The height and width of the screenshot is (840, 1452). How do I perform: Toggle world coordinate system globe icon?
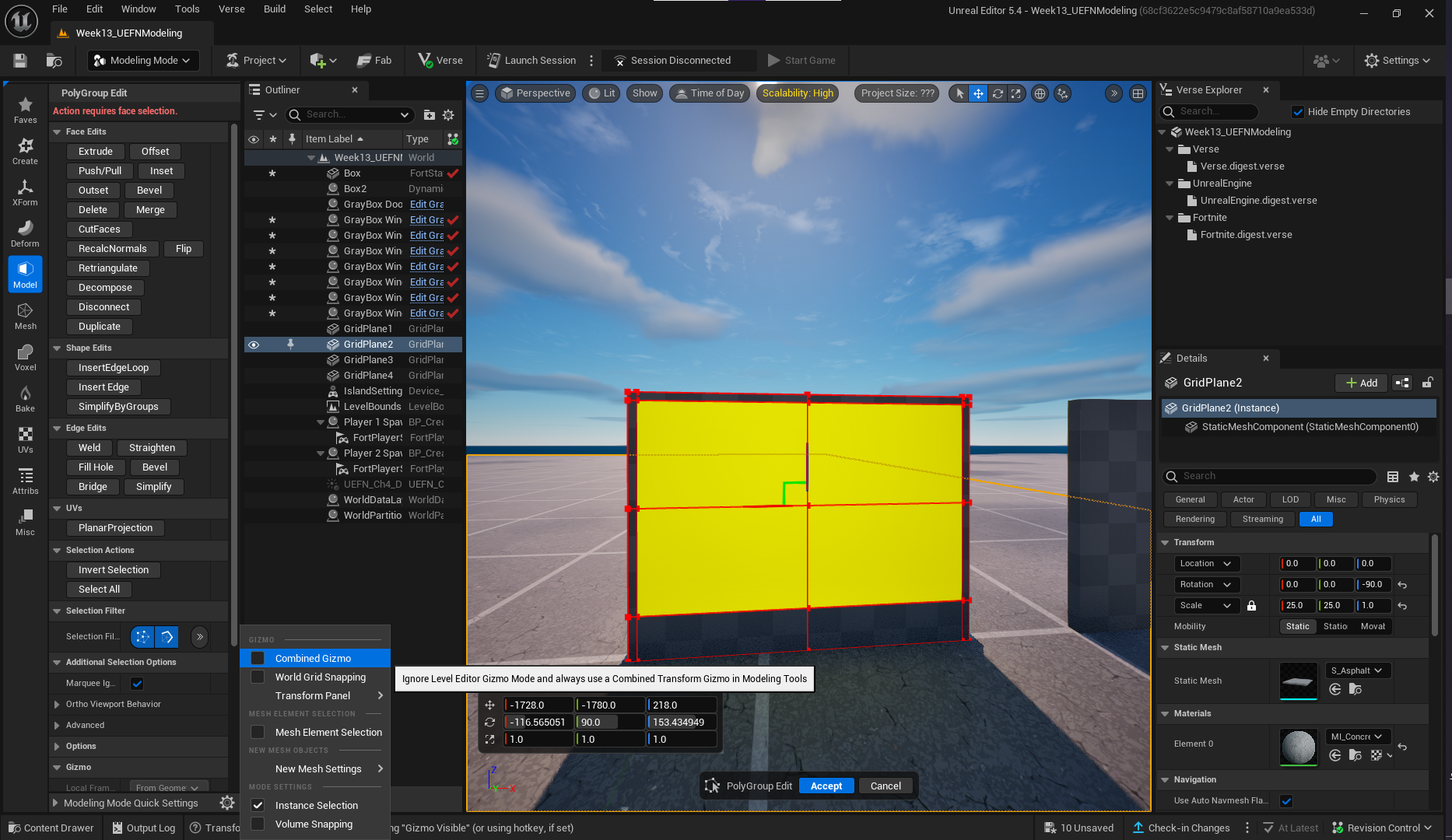[1040, 93]
